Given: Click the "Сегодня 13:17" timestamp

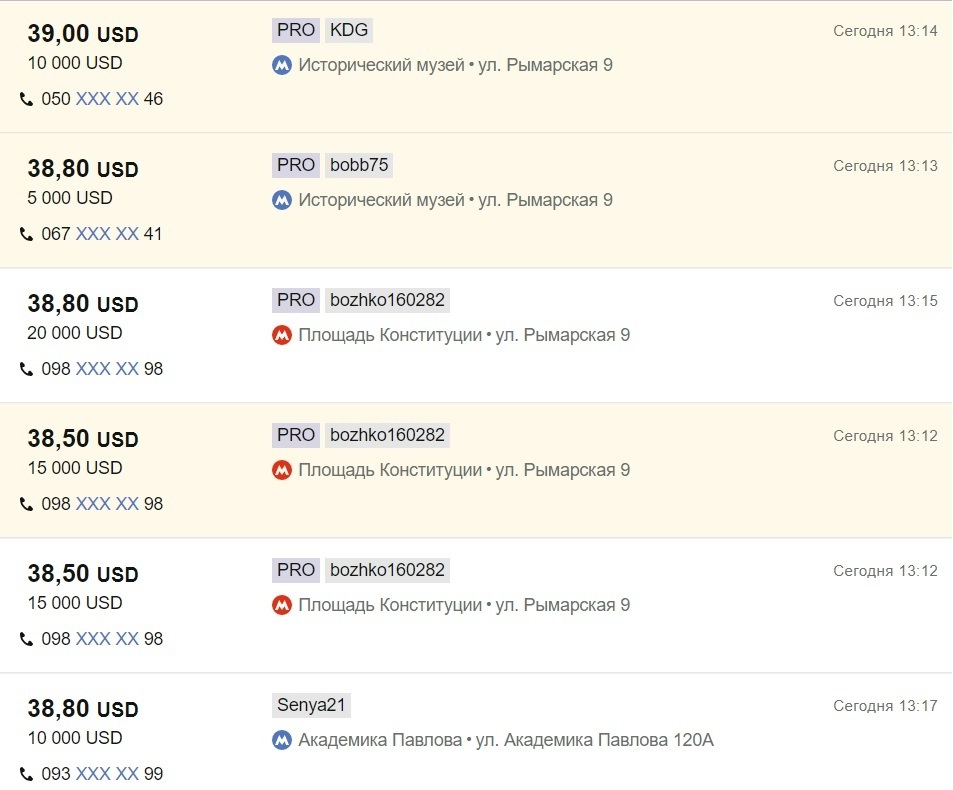Looking at the screenshot, I should tap(885, 706).
